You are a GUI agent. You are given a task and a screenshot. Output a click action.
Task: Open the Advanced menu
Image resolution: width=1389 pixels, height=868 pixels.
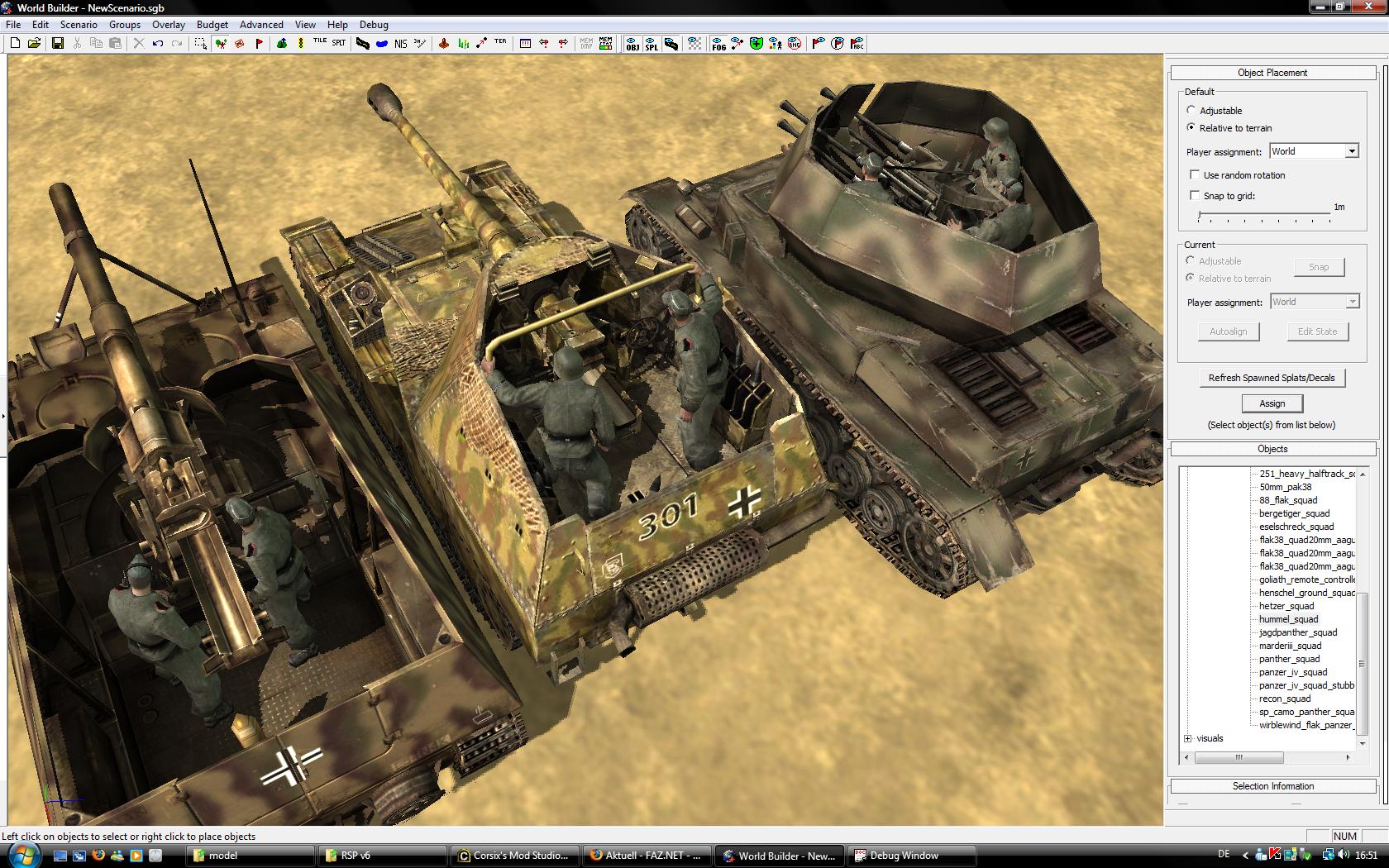tap(261, 24)
